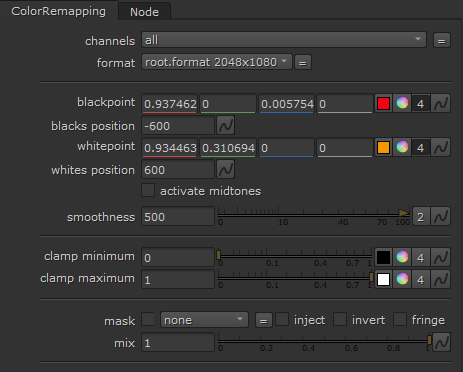Screen dimensions: 463x372
Task: Click the black clamp minimum swatch
Action: [x=383, y=257]
